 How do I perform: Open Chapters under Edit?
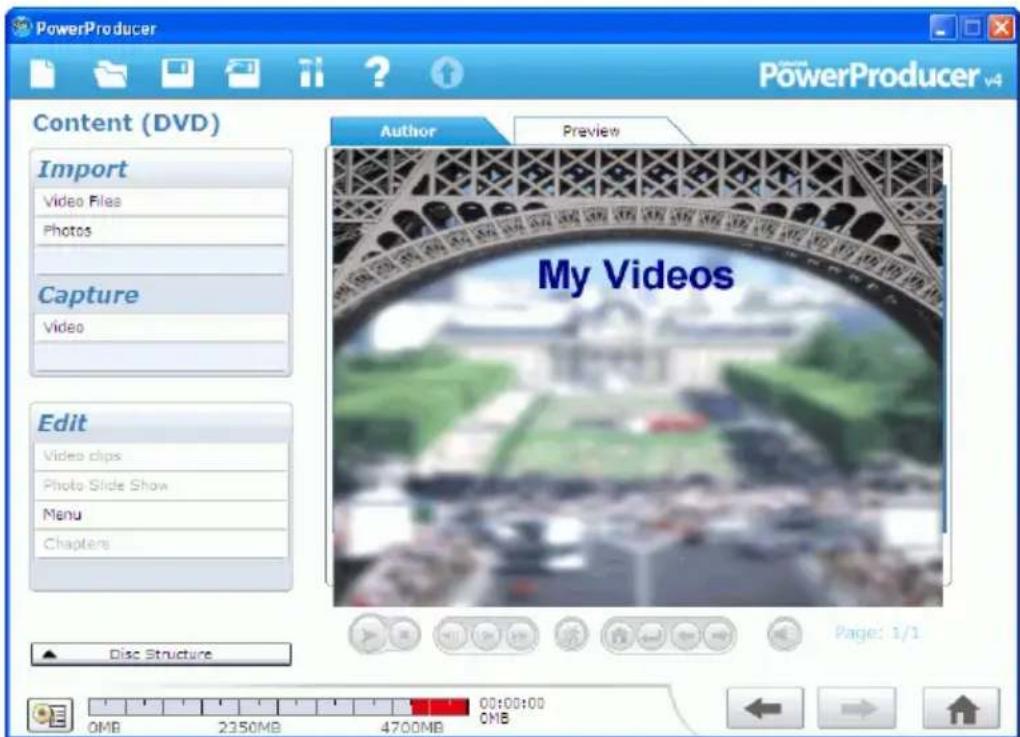[x=161, y=544]
